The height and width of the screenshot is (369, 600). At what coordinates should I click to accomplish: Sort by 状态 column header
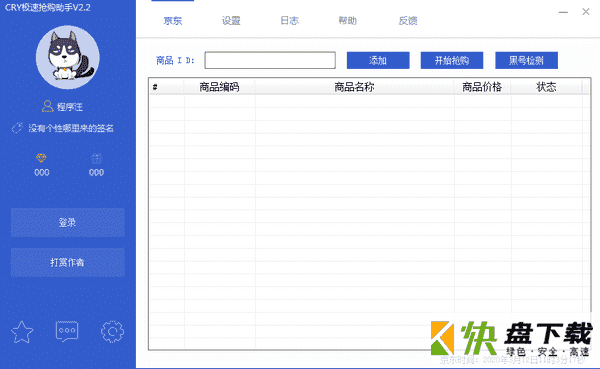(x=546, y=87)
